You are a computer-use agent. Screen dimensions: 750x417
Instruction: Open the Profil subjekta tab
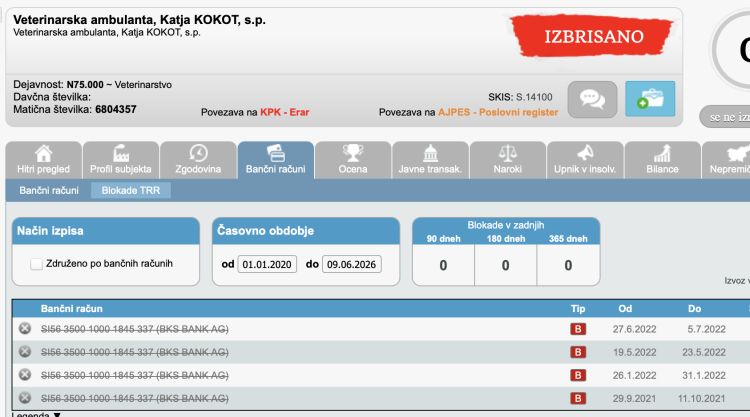(x=121, y=160)
